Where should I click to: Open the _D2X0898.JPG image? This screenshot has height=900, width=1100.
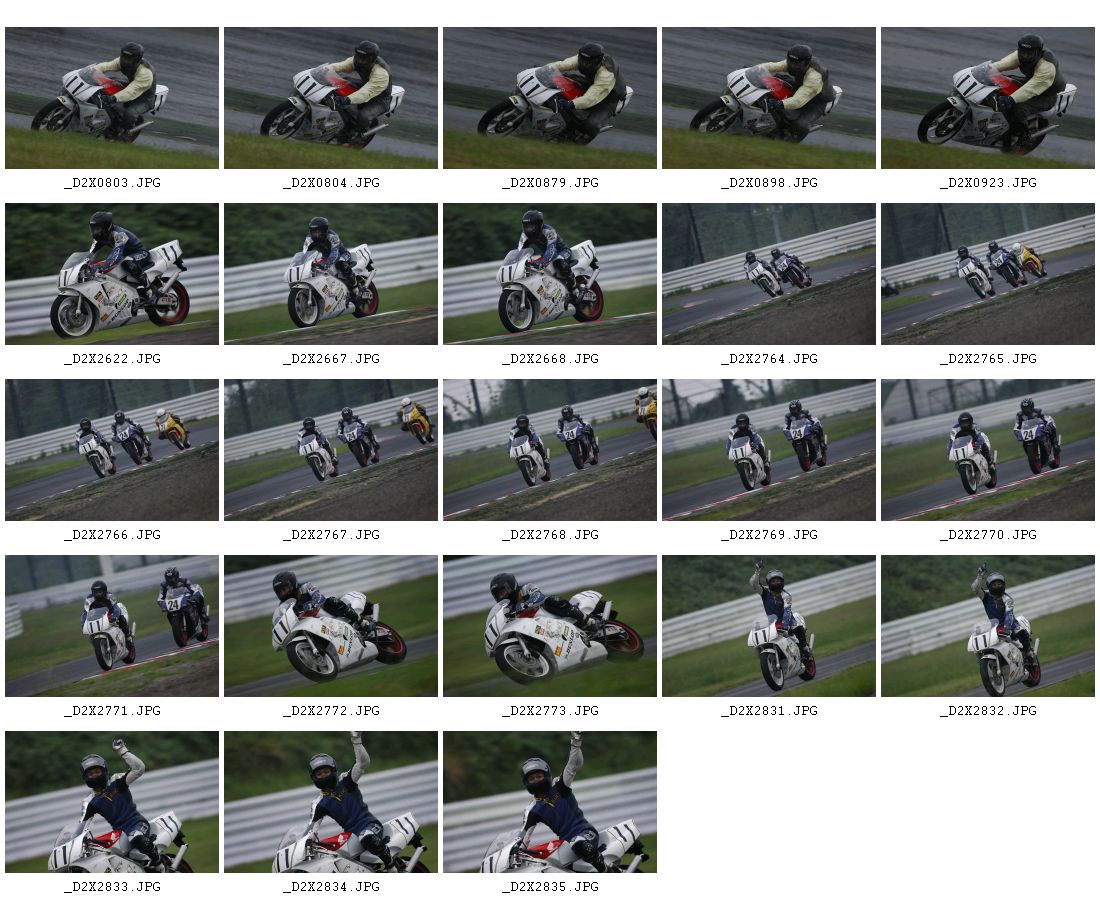(769, 98)
